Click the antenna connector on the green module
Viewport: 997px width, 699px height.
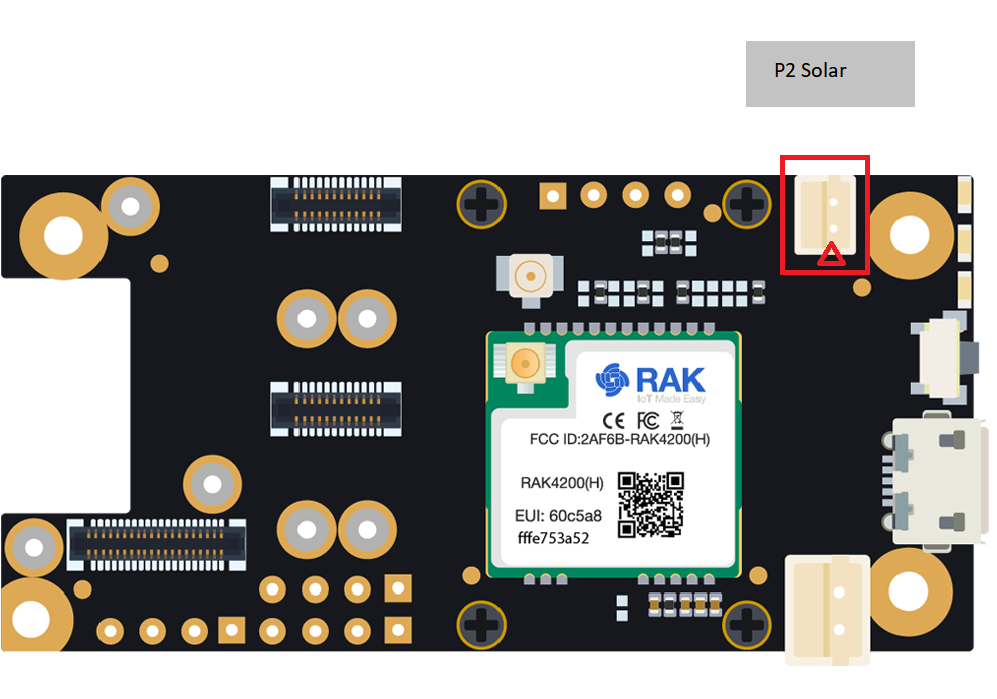click(x=525, y=364)
